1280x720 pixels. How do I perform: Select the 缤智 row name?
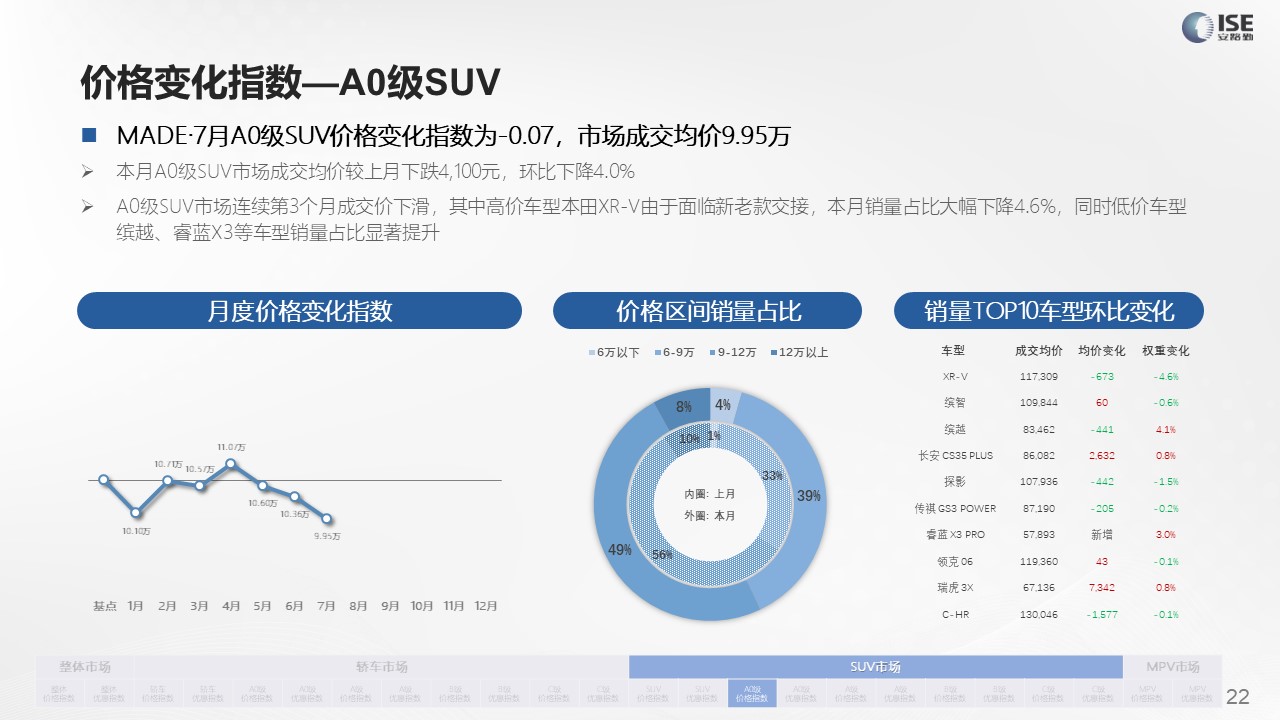[x=954, y=403]
